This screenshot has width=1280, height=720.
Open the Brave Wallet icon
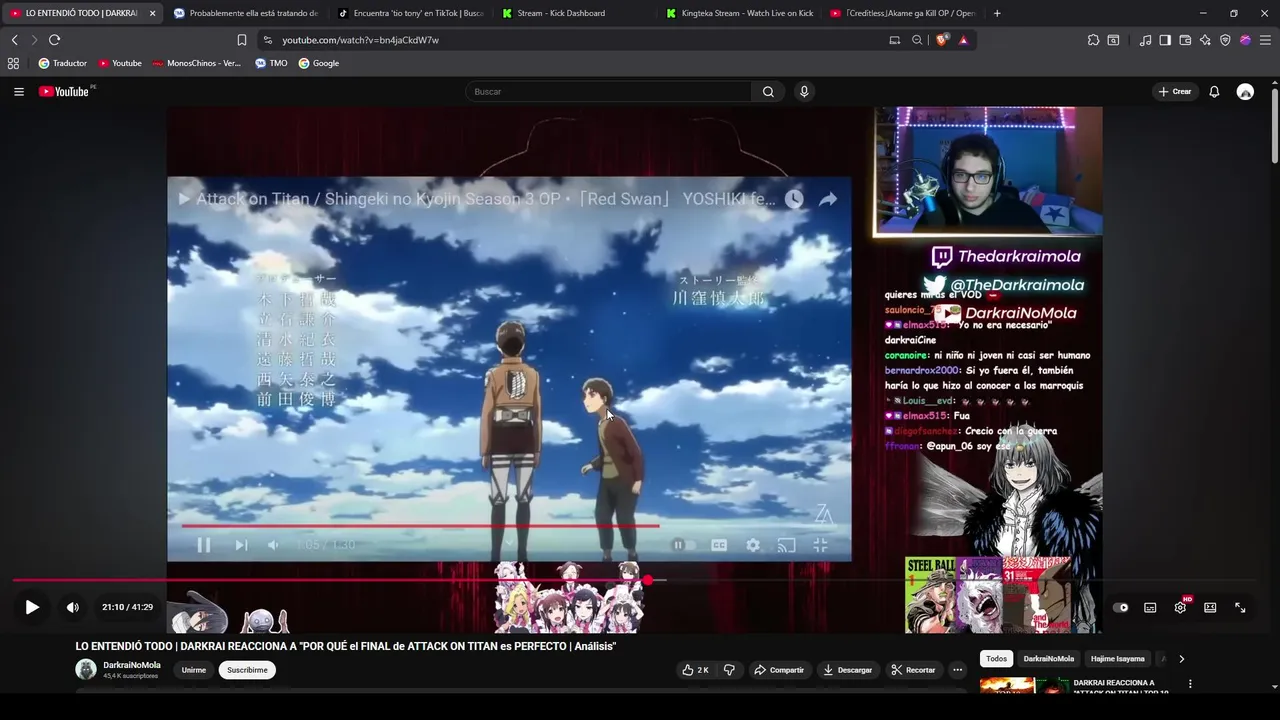point(1185,40)
